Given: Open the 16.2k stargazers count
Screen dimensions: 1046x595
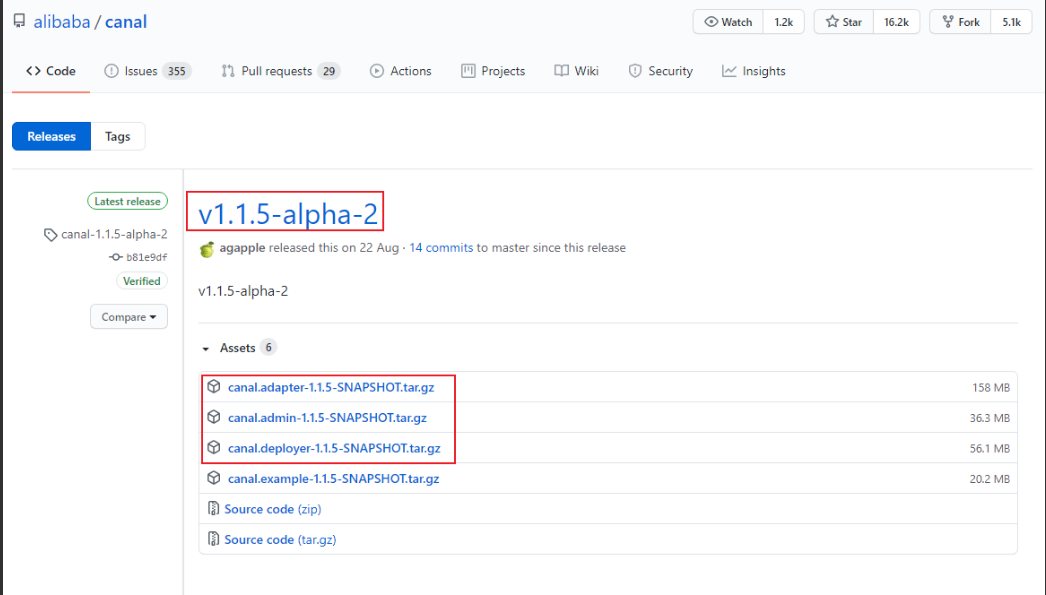Looking at the screenshot, I should [x=896, y=22].
